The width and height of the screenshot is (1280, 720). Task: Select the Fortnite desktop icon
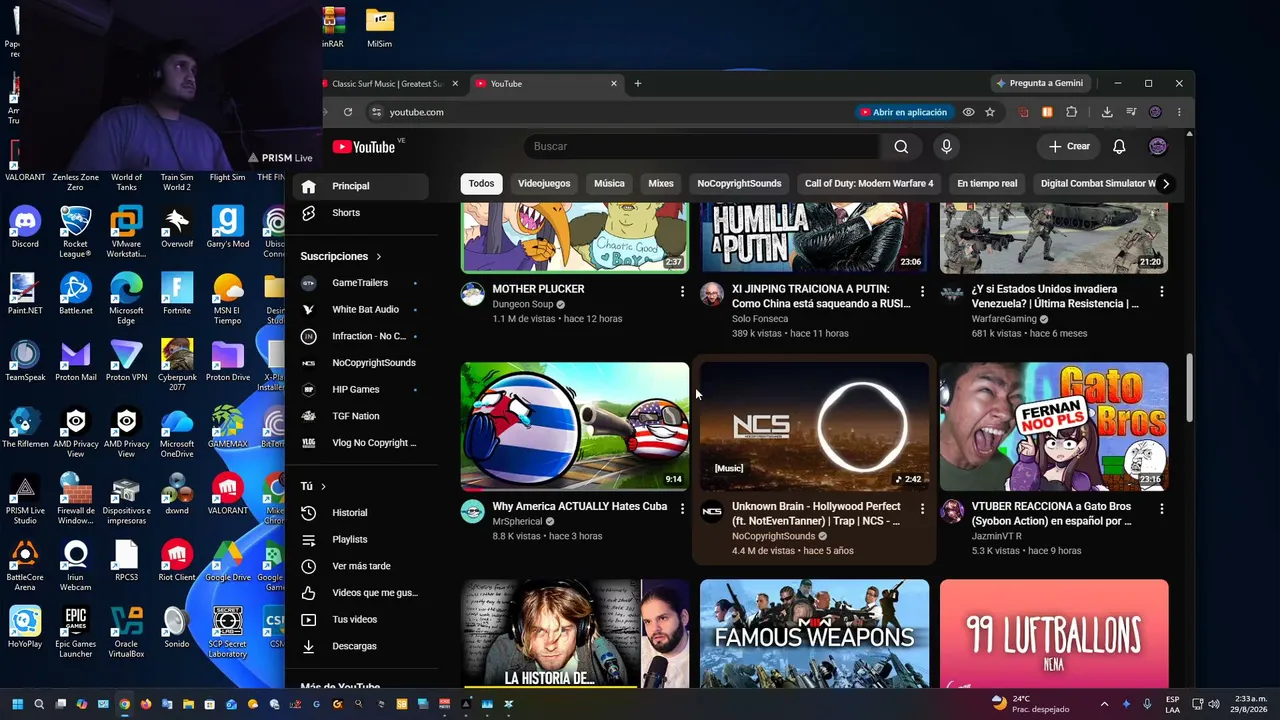pos(177,294)
